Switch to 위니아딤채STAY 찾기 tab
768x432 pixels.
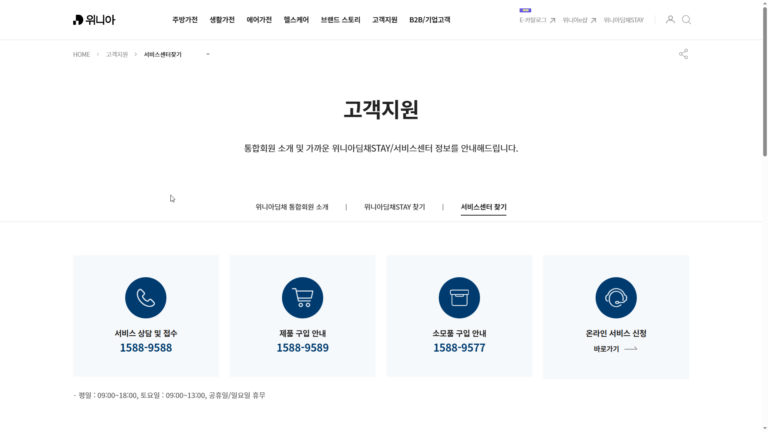click(394, 207)
